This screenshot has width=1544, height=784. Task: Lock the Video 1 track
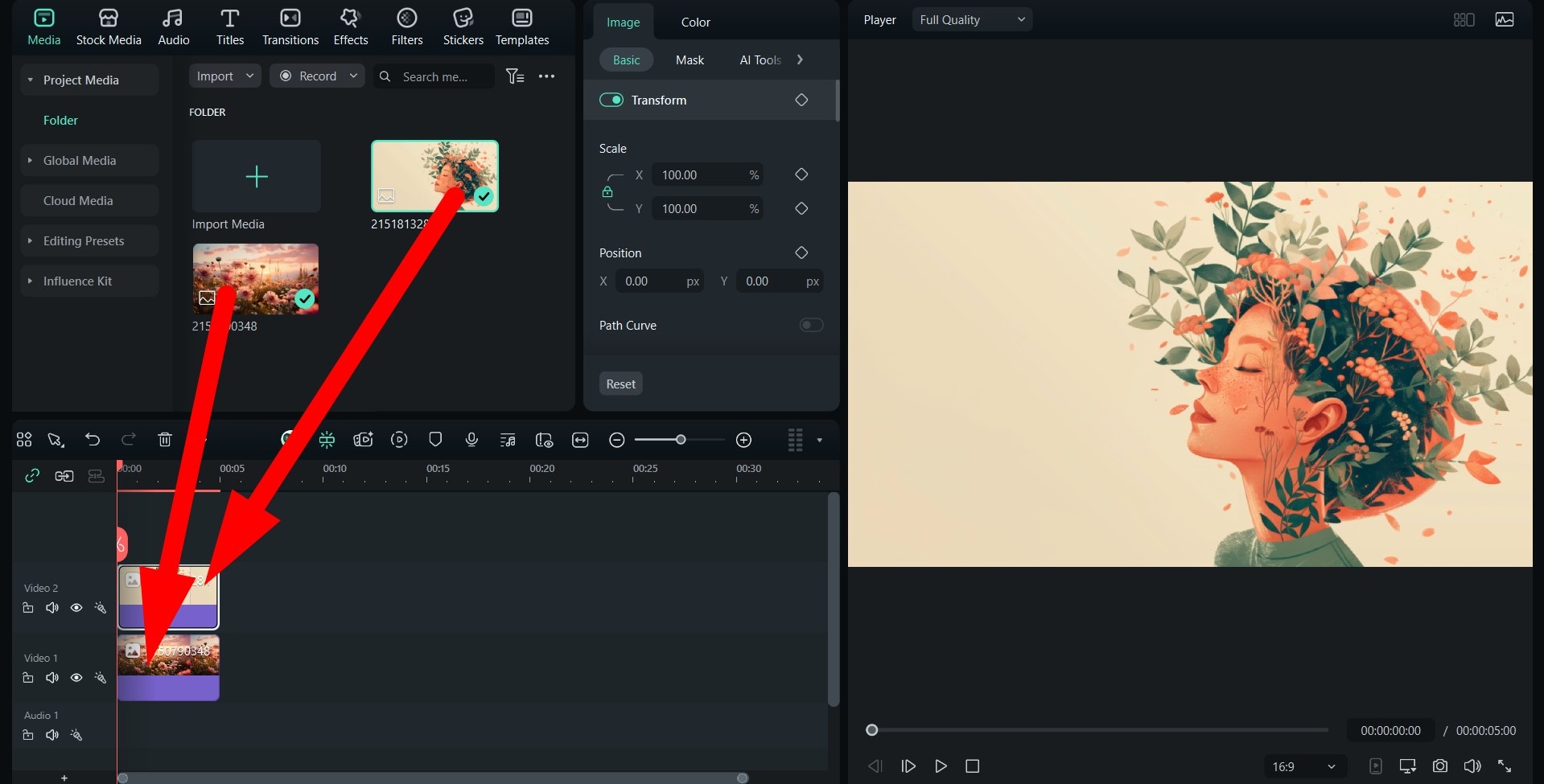(x=28, y=678)
